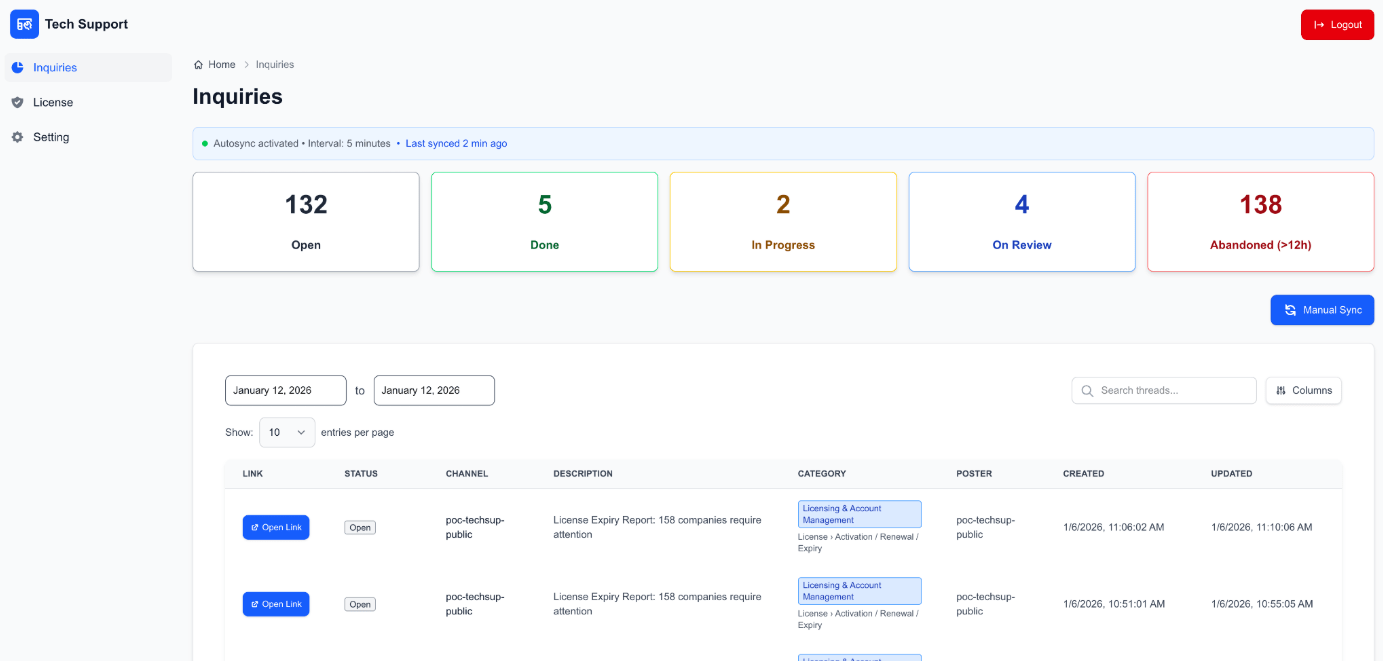Click the logout arrow icon in the Logout button
The height and width of the screenshot is (661, 1383).
pos(1318,24)
